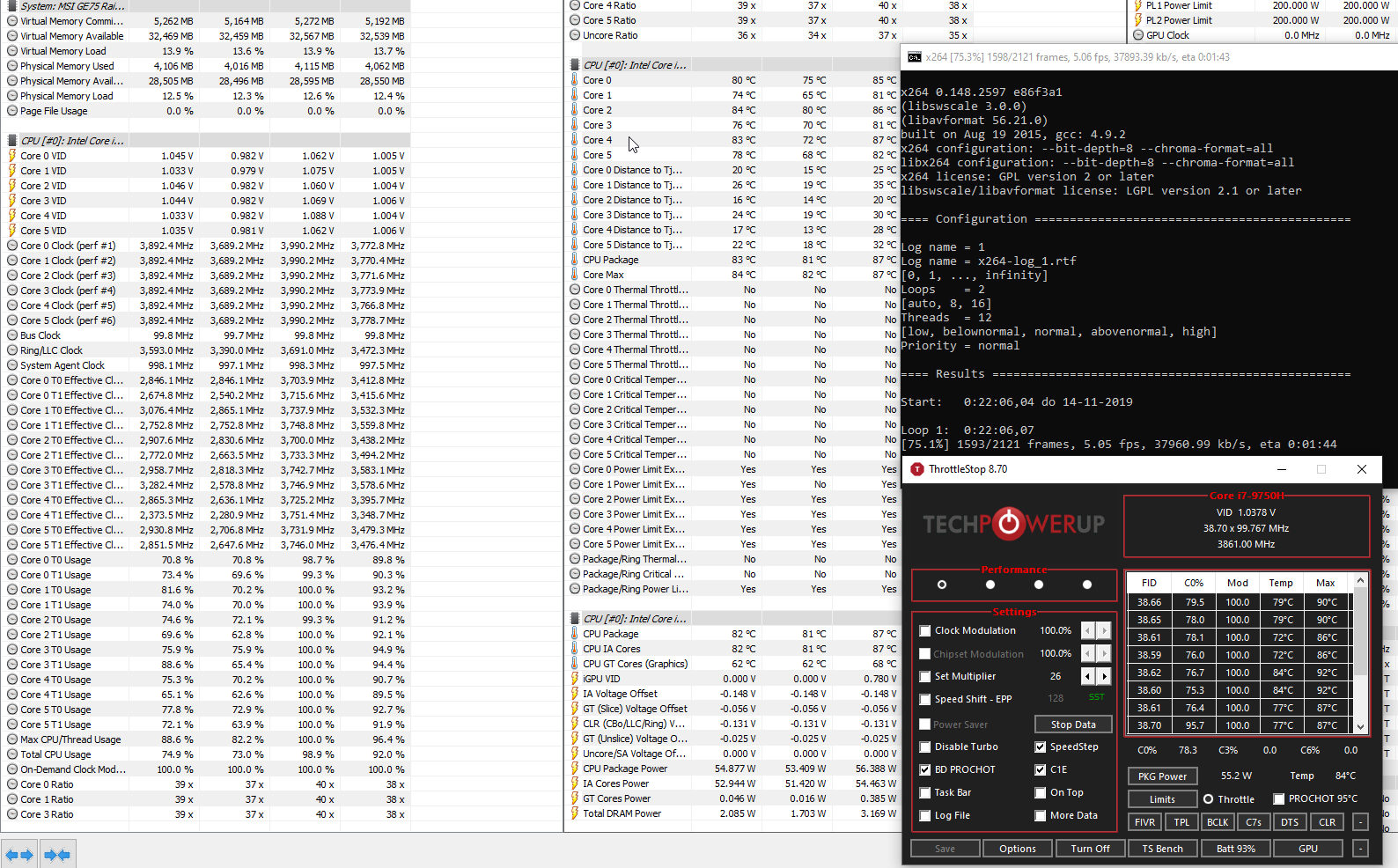Select the first Performance profile radio button
The height and width of the screenshot is (868, 1398).
click(942, 585)
